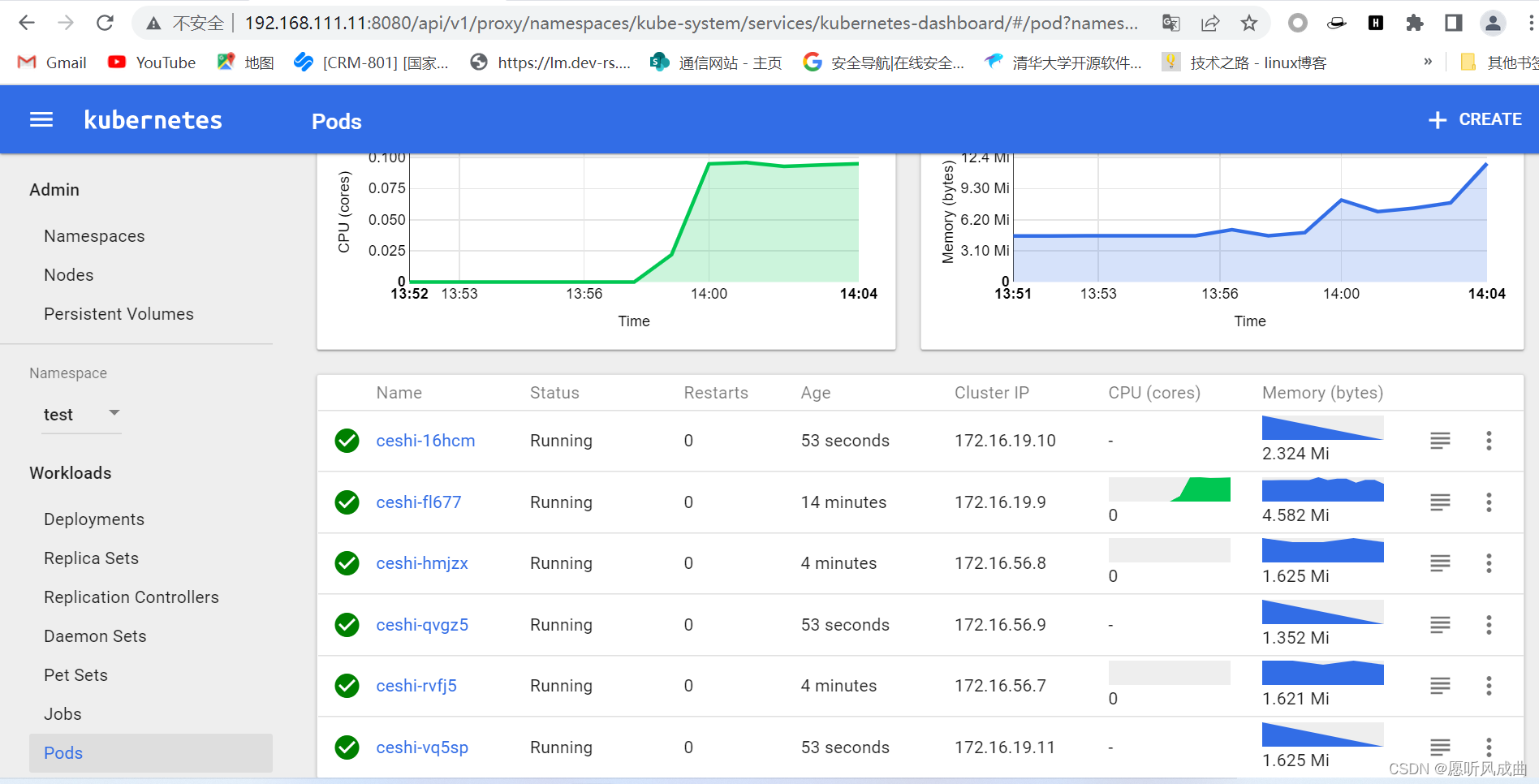This screenshot has width=1539, height=784.
Task: Bookmark this page with star icon
Action: 1248,23
